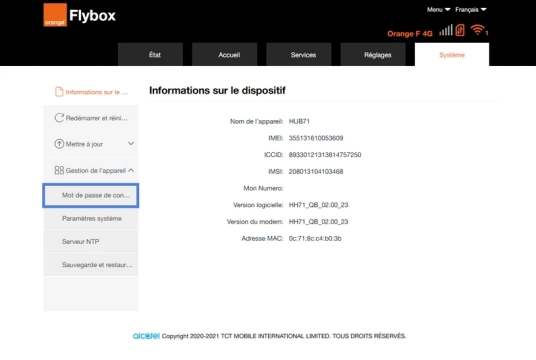Open Sauvegarde et restauration sidebar entry
This screenshot has height=360, width=536.
tap(91, 265)
